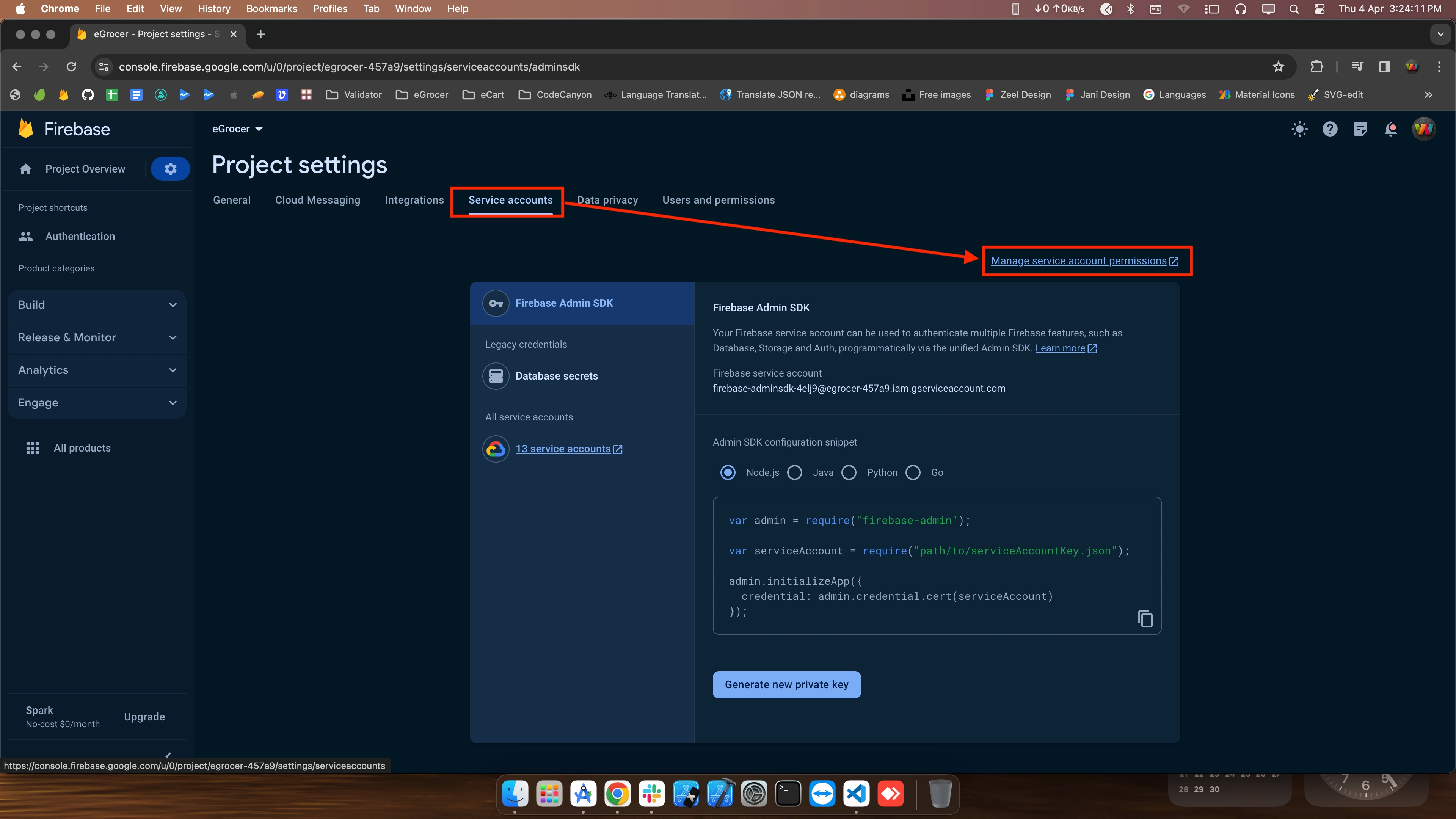Open Visual Studio Code from the dock
Screen dimensions: 1456x819
856,794
